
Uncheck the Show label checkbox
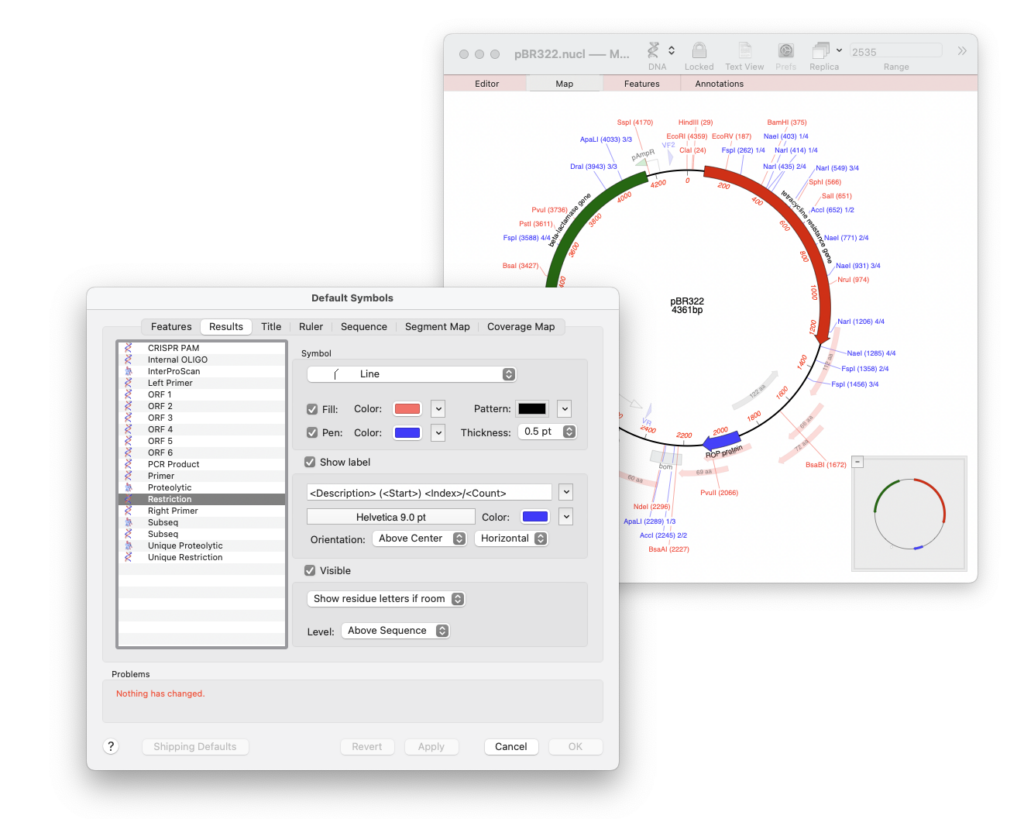[x=310, y=462]
